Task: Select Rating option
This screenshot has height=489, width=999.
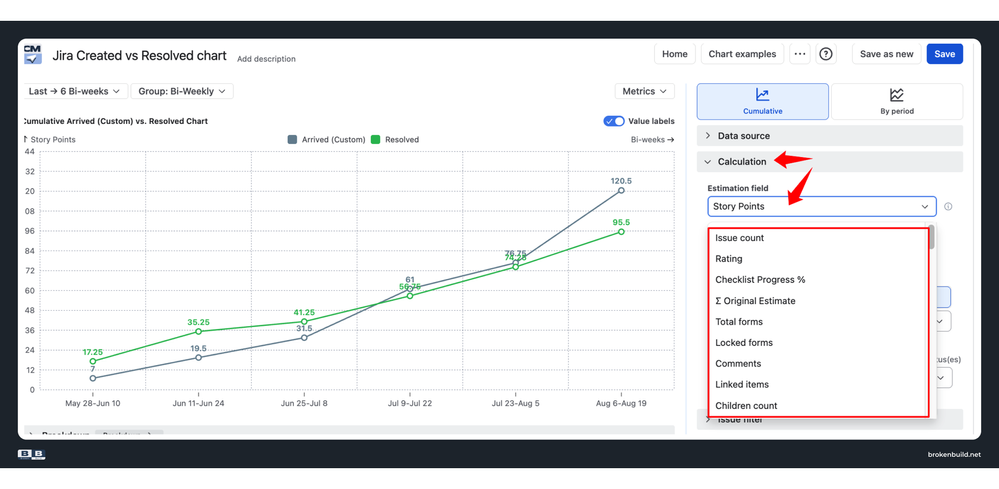Action: 817,259
